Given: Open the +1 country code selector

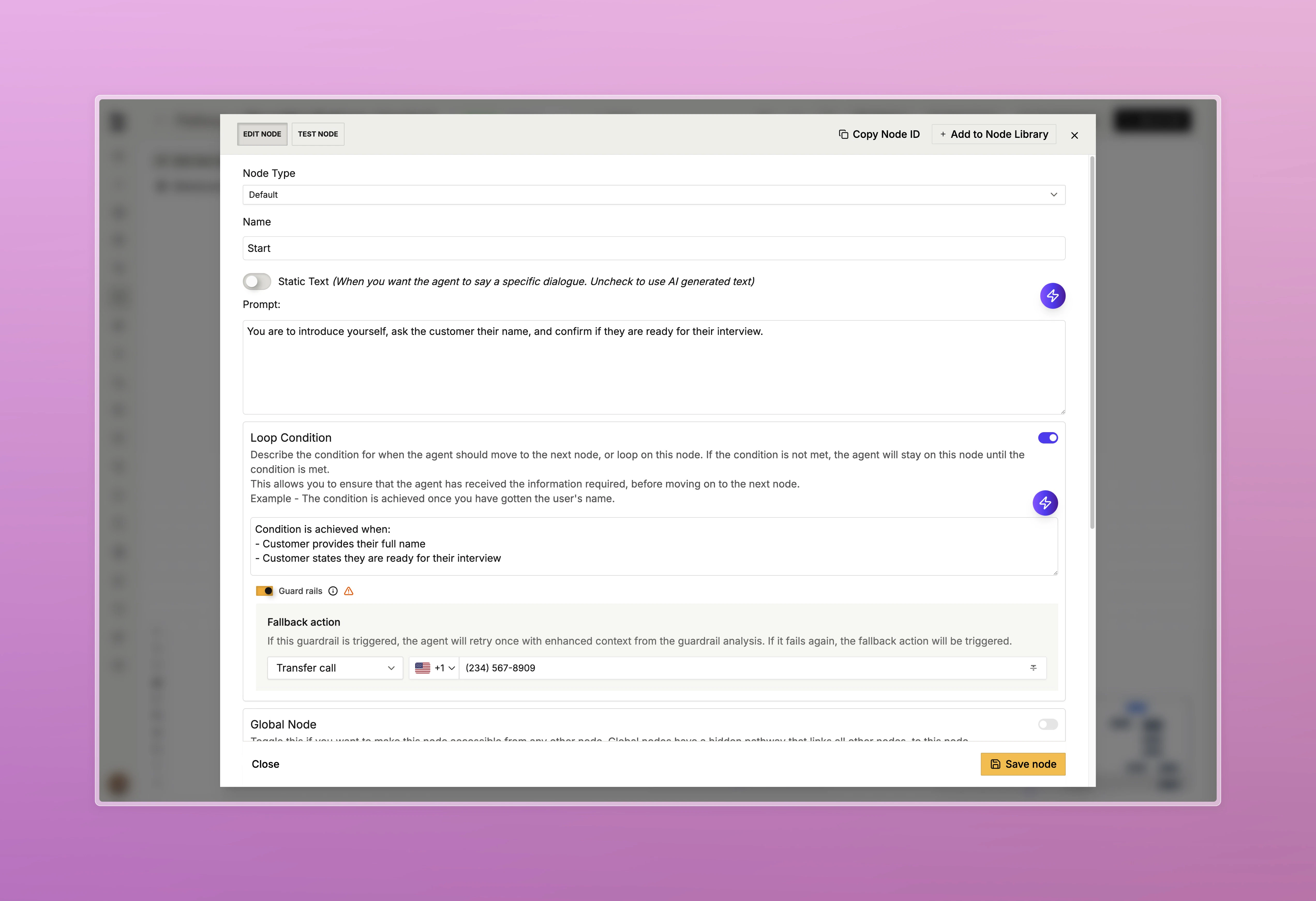Looking at the screenshot, I should pos(434,668).
